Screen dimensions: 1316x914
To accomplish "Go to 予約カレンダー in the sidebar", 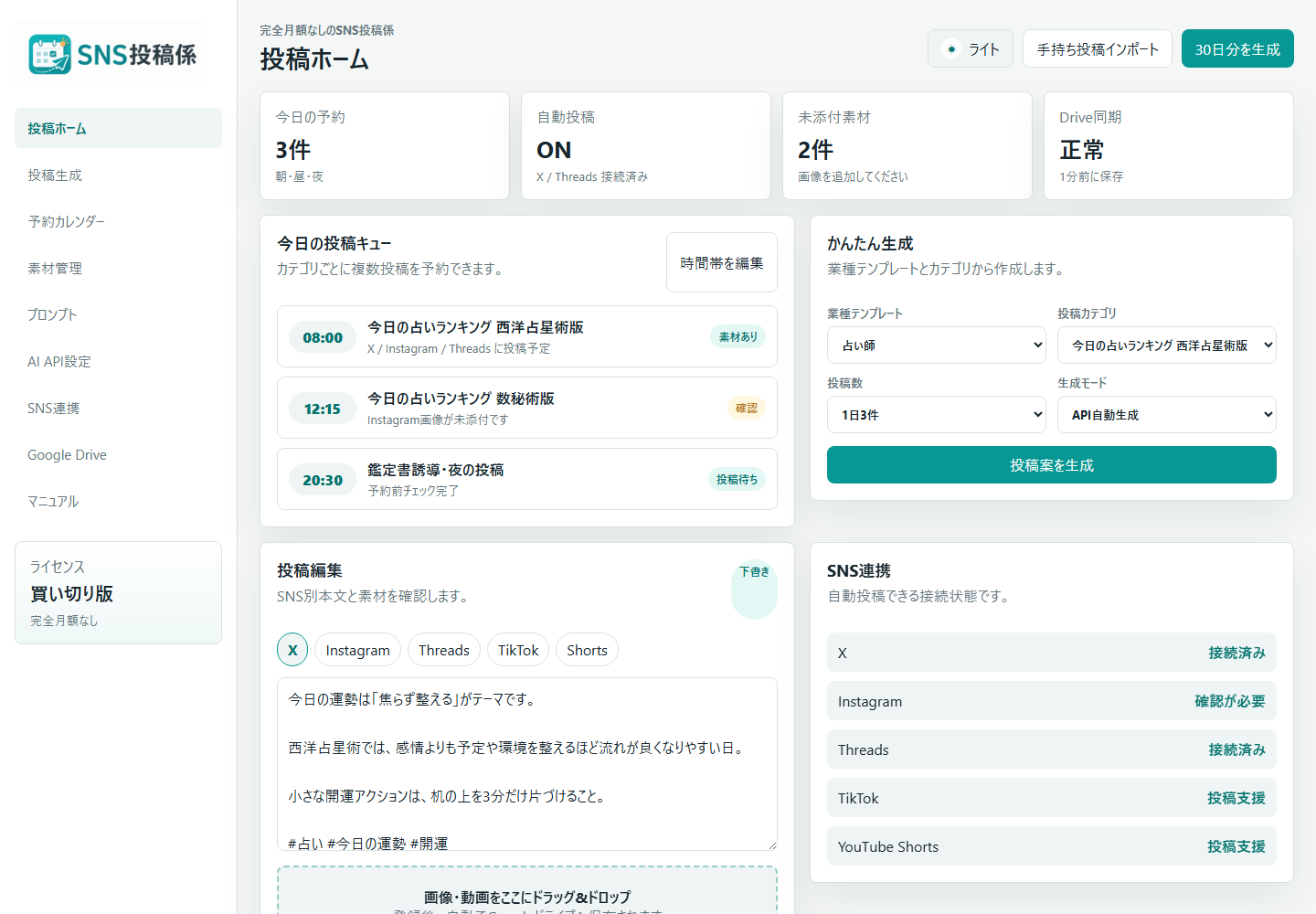I will pyautogui.click(x=118, y=221).
